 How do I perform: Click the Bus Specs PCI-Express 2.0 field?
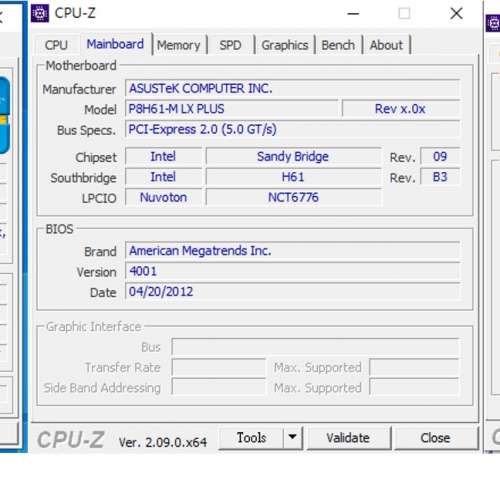click(293, 129)
